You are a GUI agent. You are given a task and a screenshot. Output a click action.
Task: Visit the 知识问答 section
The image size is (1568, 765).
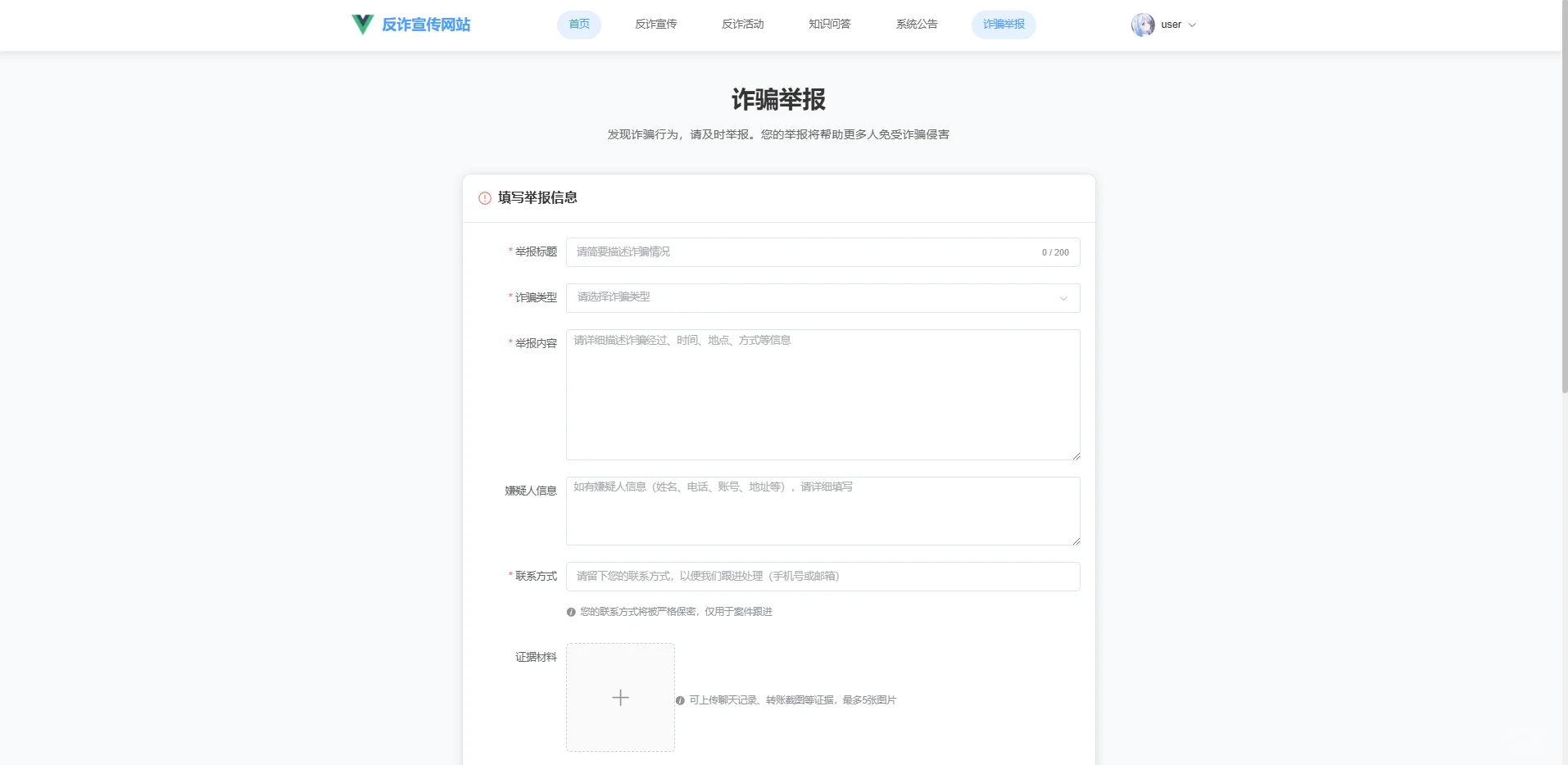tap(829, 25)
